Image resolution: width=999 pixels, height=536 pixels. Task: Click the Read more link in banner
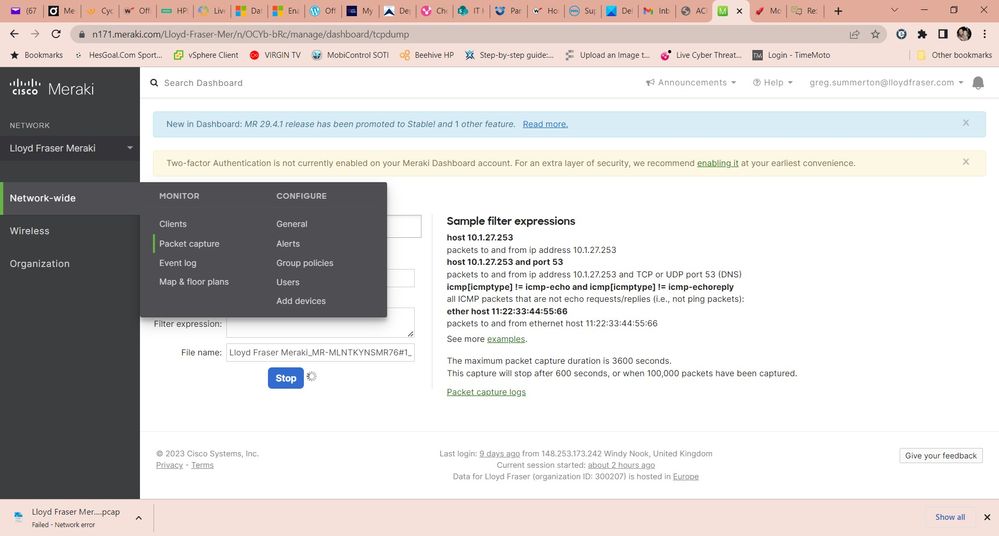pyautogui.click(x=545, y=124)
